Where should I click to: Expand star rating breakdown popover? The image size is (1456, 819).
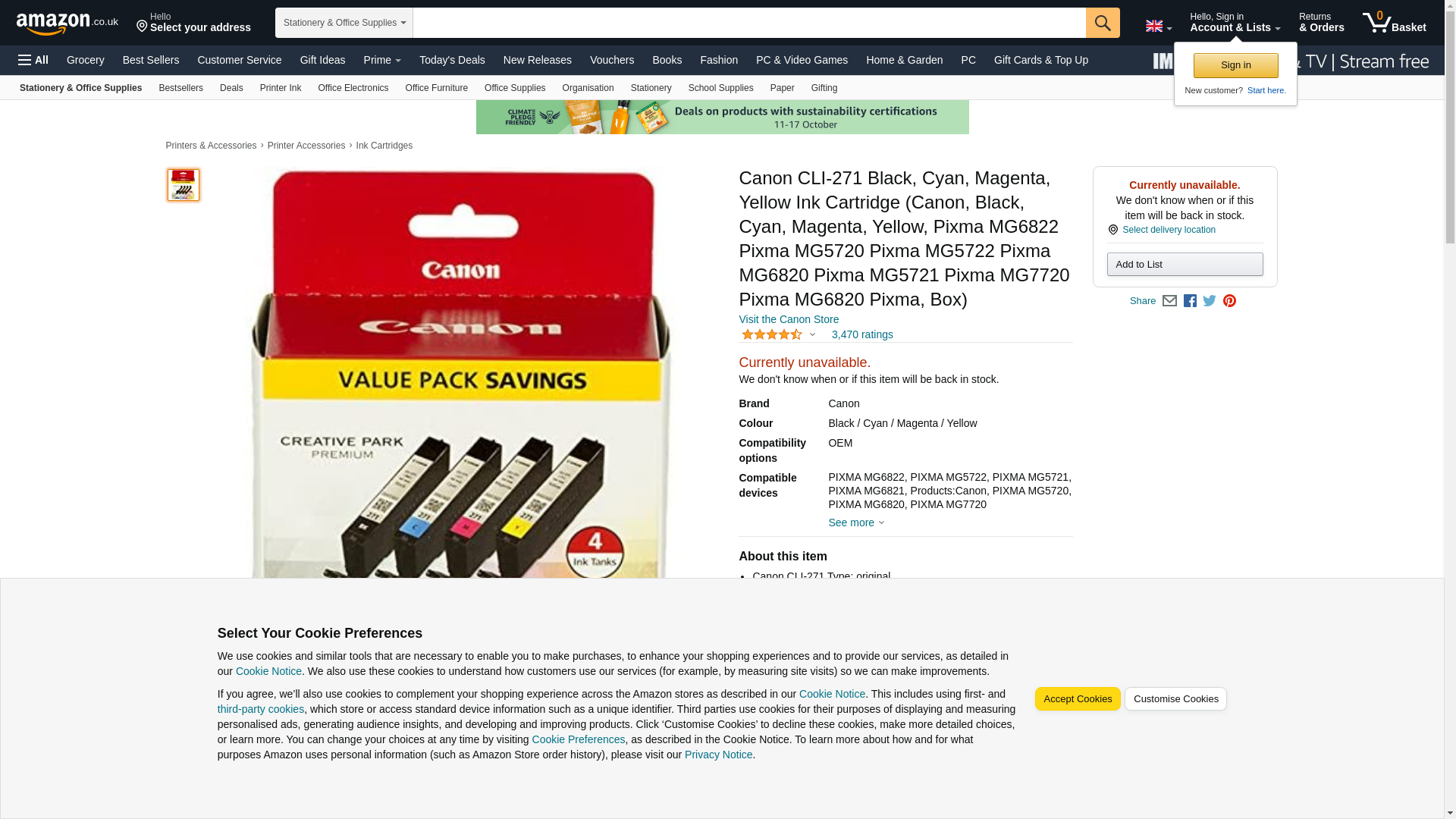tap(778, 334)
